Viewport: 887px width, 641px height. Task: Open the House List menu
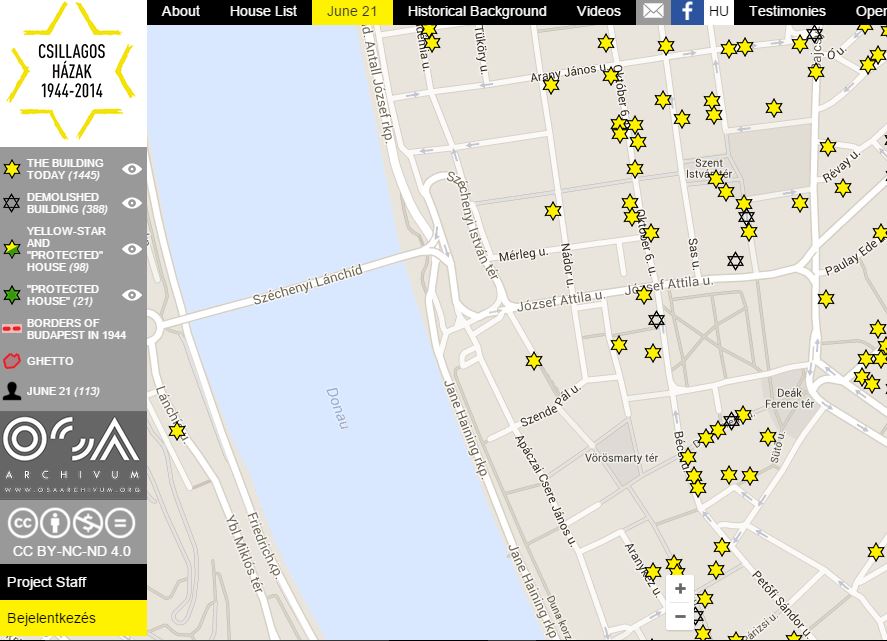tap(263, 11)
